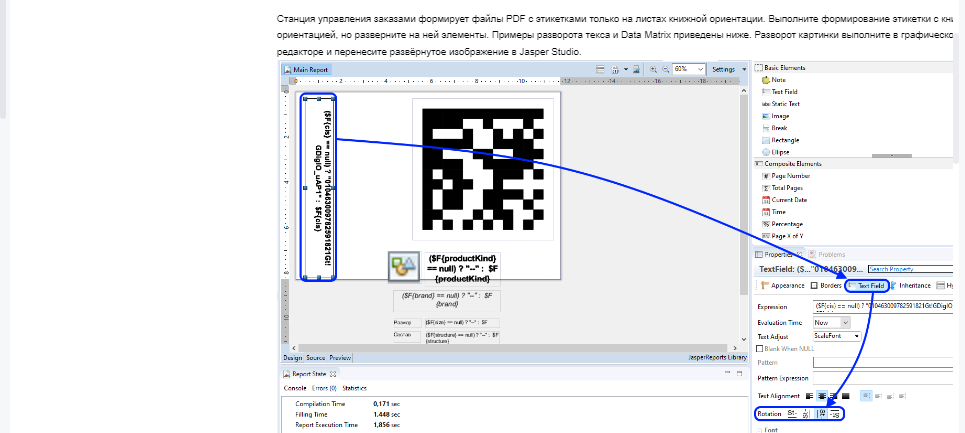
Task: Open the Evaluation Time combo box
Action: [x=831, y=322]
